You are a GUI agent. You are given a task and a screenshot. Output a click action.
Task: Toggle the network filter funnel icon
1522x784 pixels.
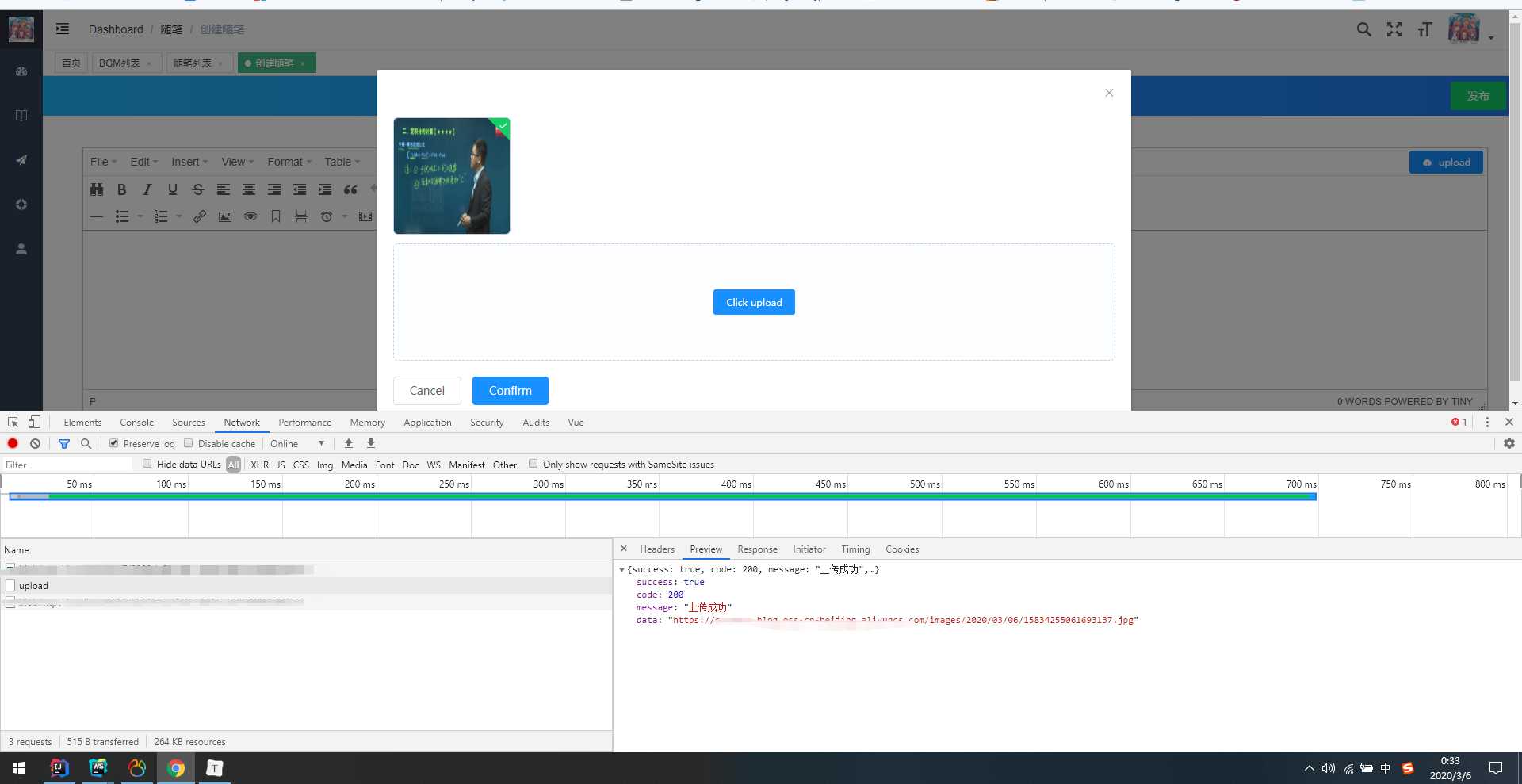[64, 444]
